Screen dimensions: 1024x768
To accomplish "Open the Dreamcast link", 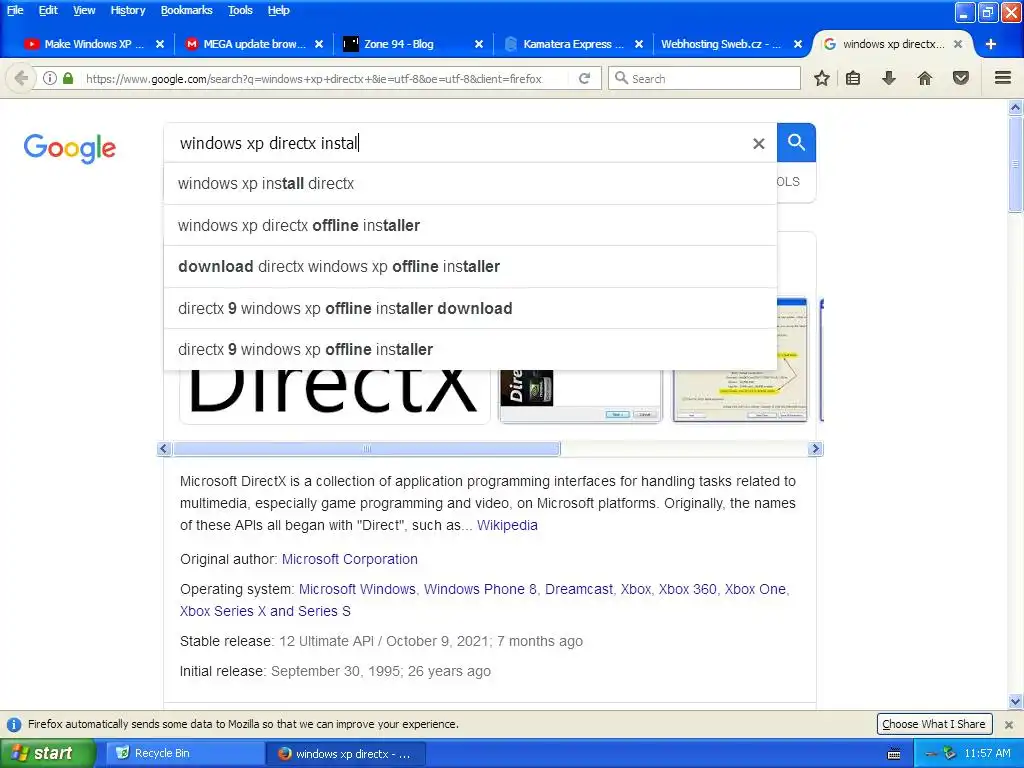I will pos(579,589).
